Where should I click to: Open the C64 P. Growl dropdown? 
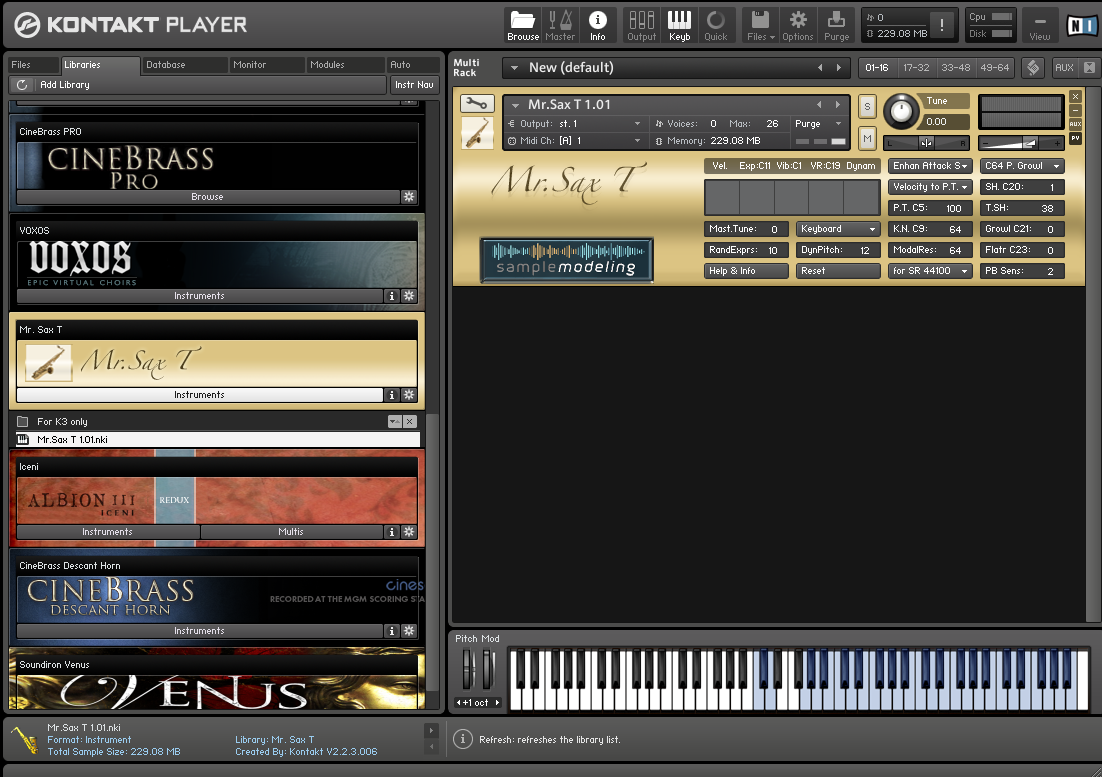pyautogui.click(x=1022, y=166)
